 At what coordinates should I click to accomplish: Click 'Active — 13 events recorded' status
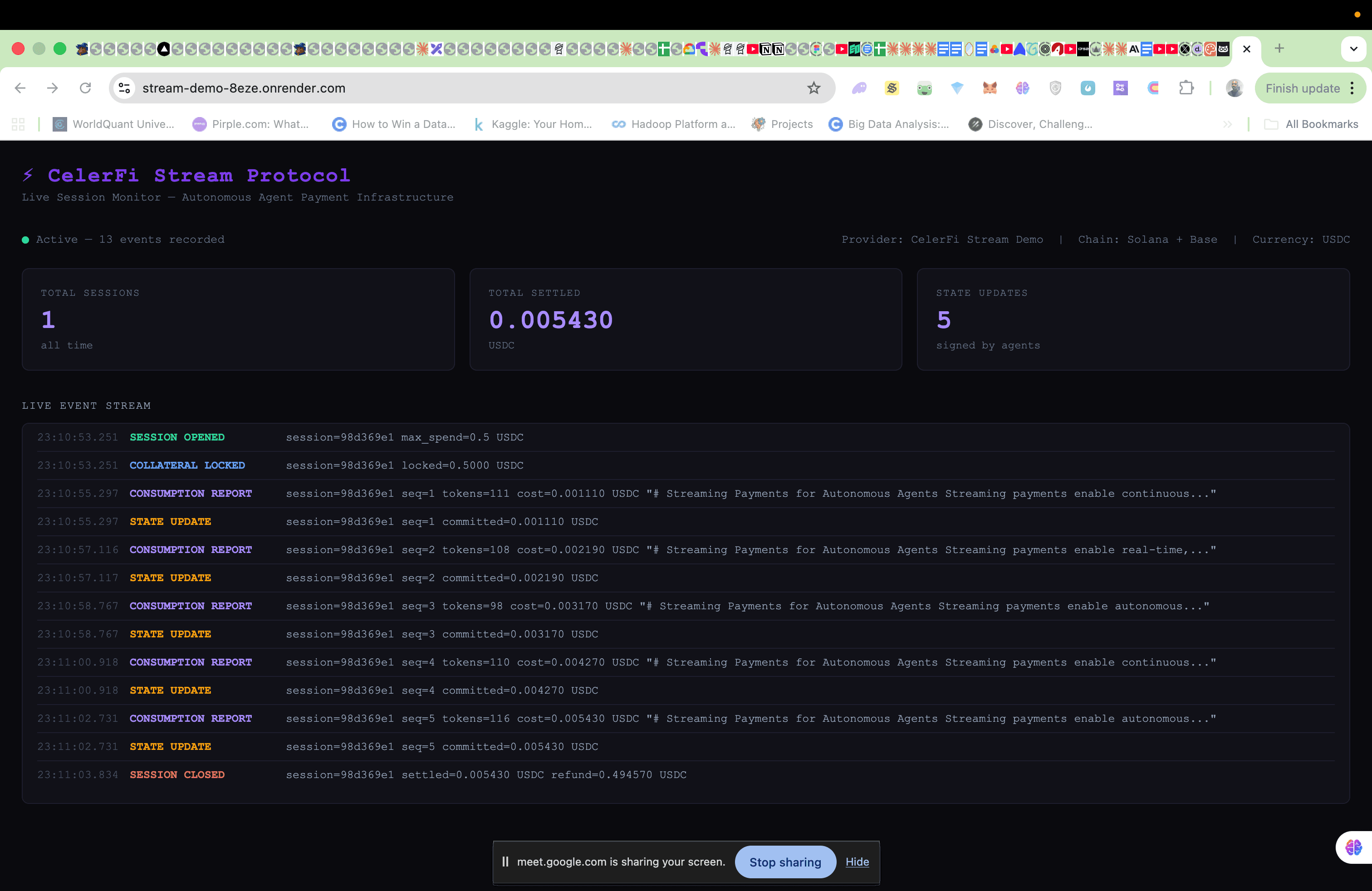point(123,239)
